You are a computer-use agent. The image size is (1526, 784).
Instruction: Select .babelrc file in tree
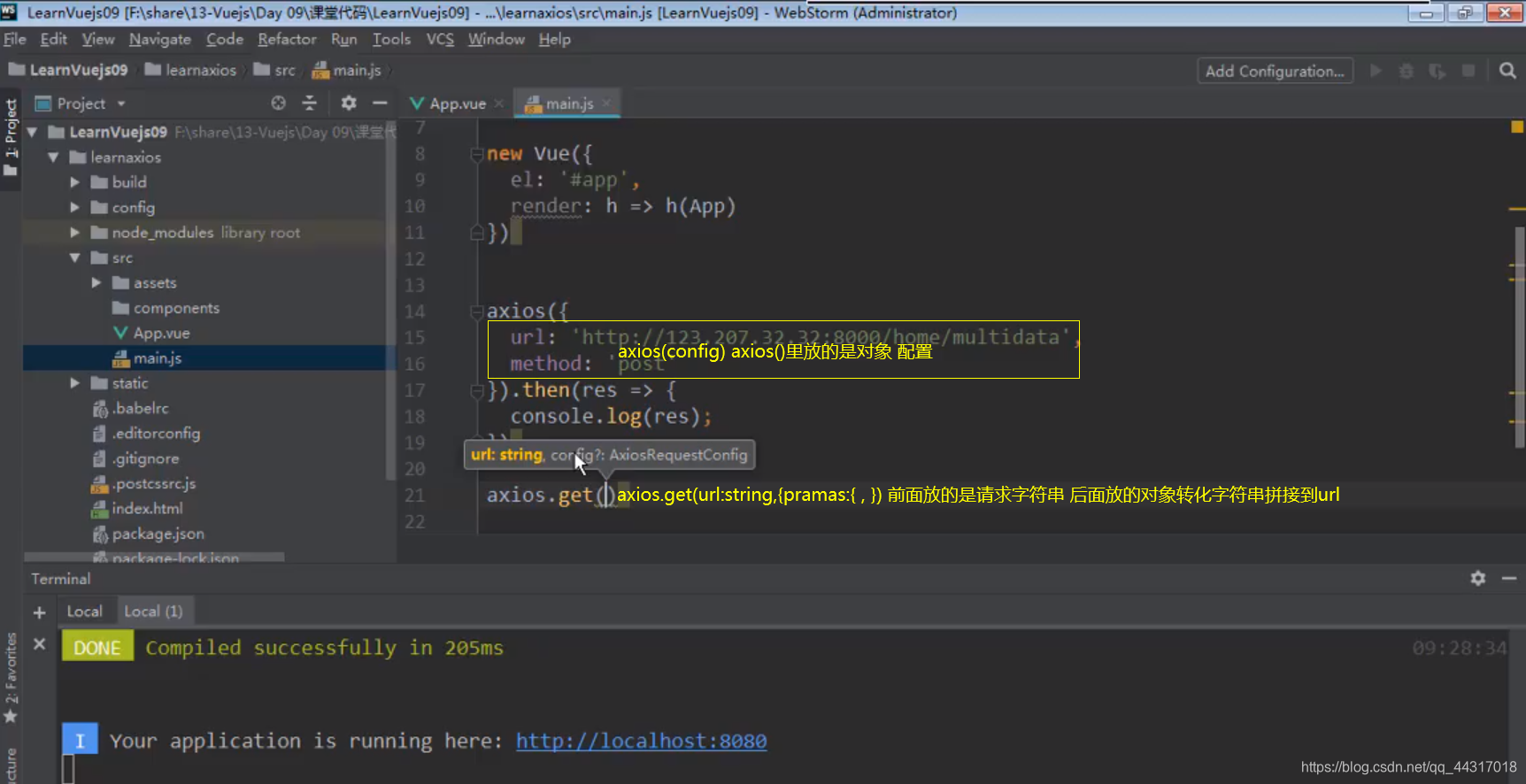(130, 408)
